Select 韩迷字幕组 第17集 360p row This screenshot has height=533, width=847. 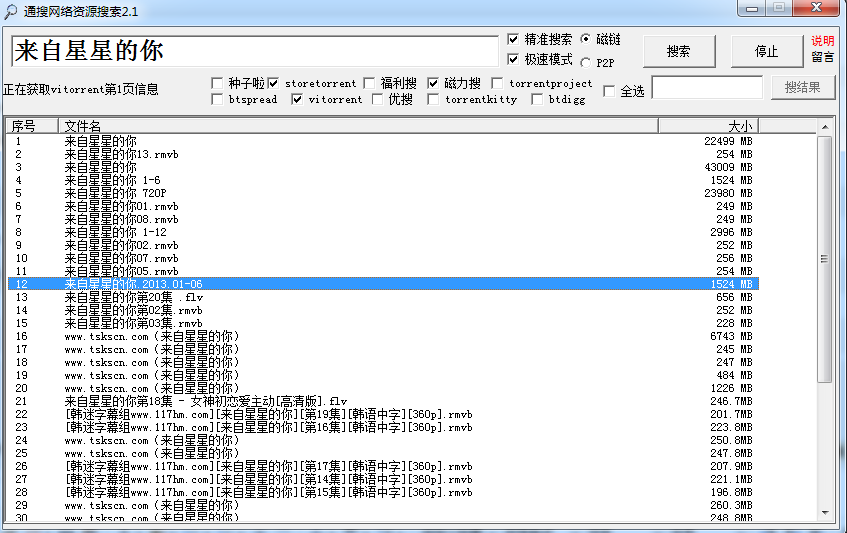383,466
